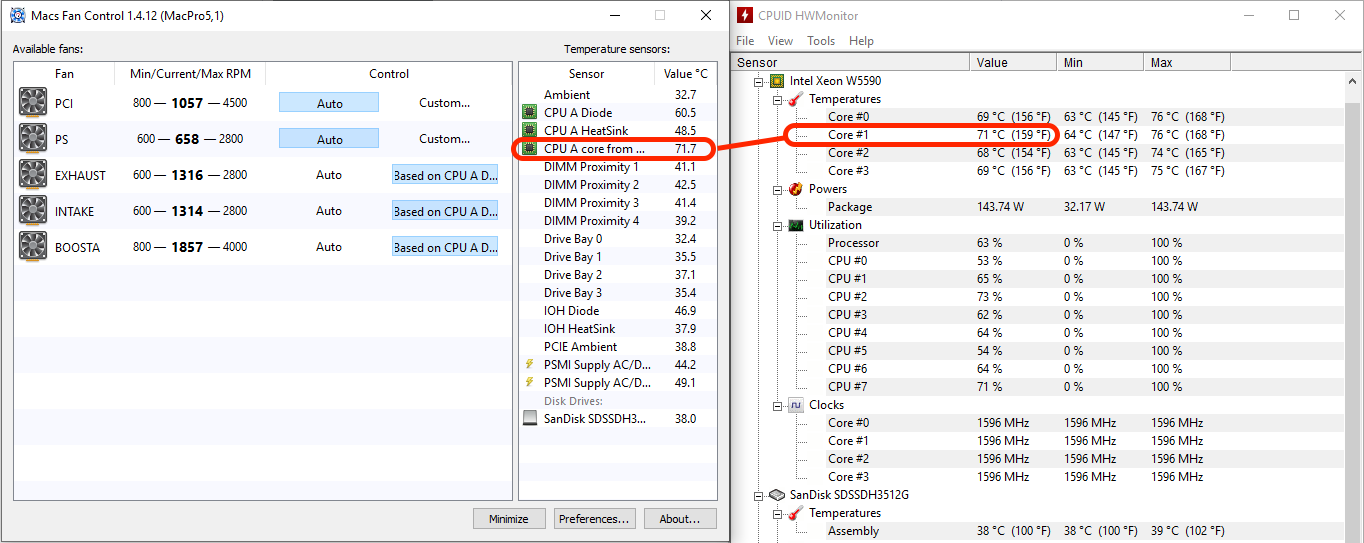Click the PCI fan icon
This screenshot has width=1364, height=543.
click(34, 103)
